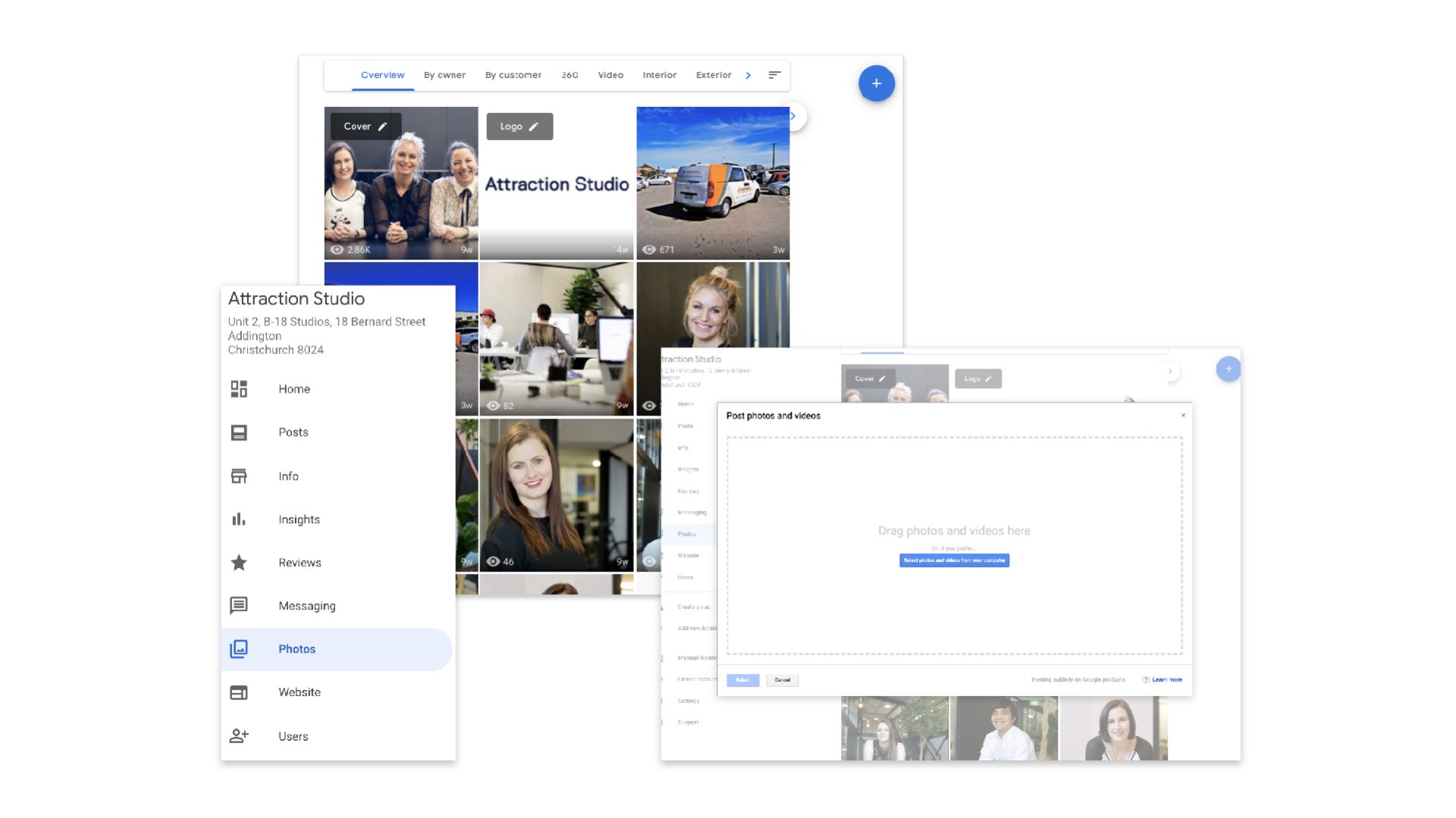1456x818 pixels.
Task: Open Insights bar chart icon
Action: 239,519
